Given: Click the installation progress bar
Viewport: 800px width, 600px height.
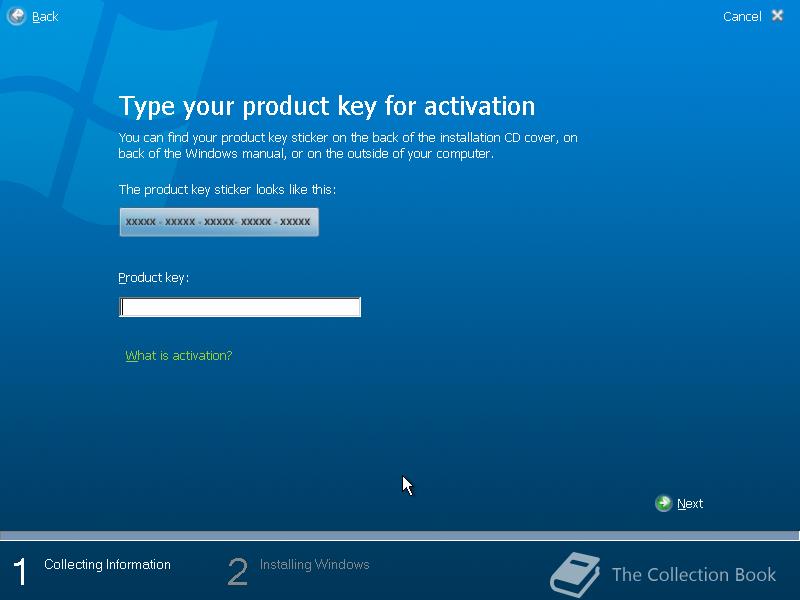Looking at the screenshot, I should (x=400, y=536).
